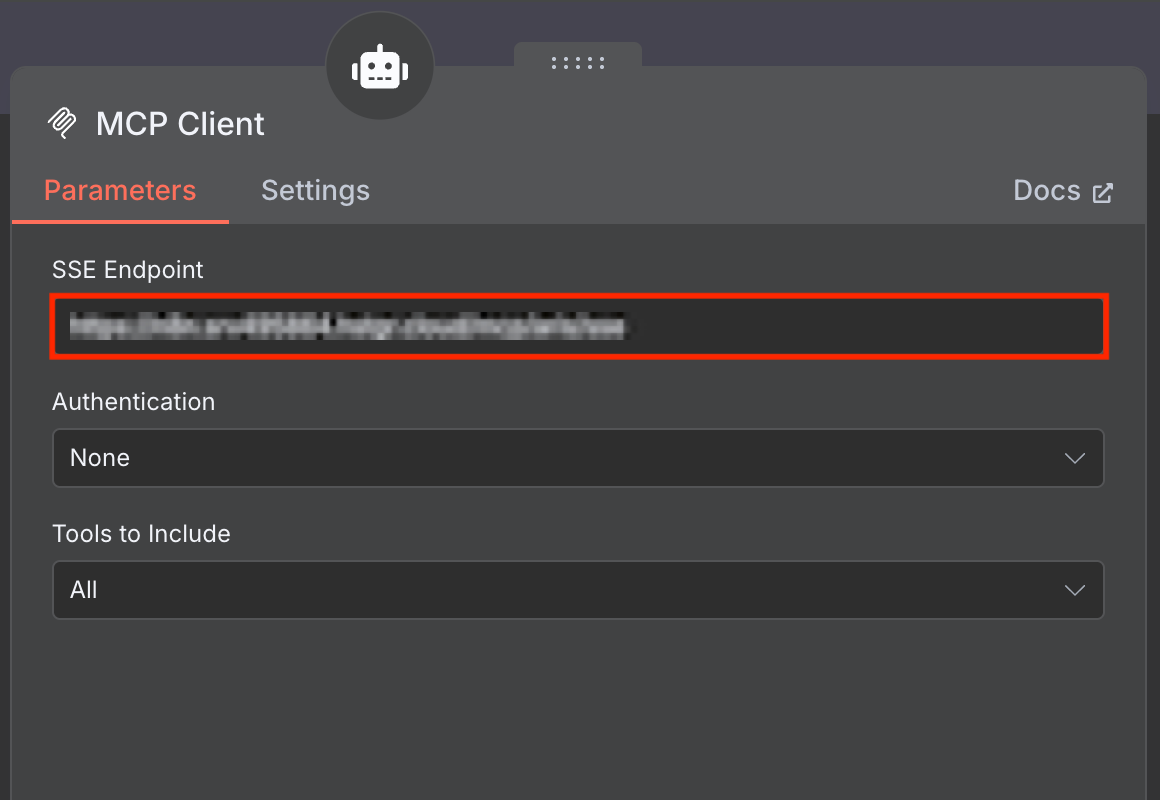Open the Authentication dropdown showing None

click(x=578, y=458)
